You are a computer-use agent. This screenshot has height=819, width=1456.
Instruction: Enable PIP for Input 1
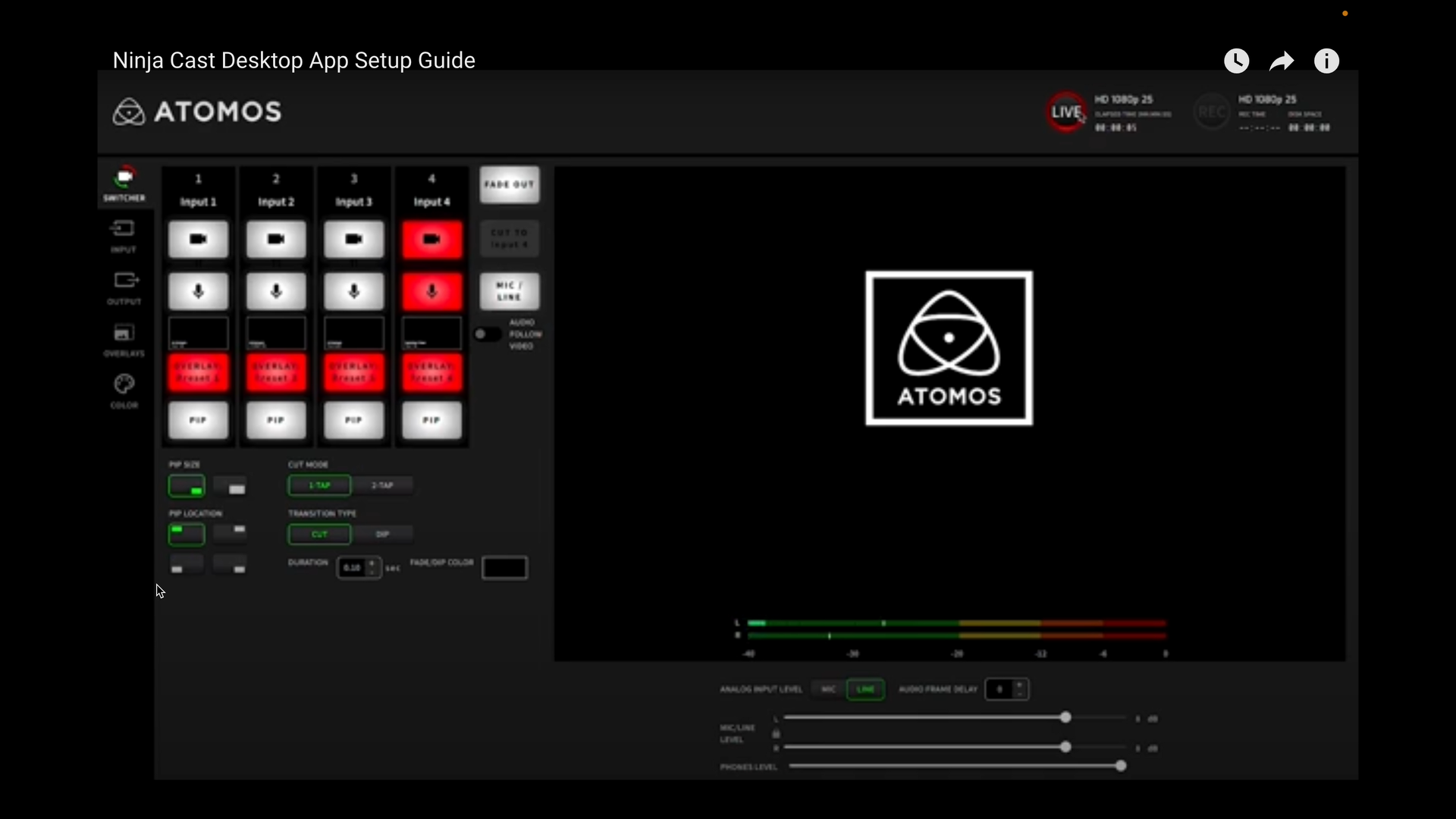pyautogui.click(x=198, y=420)
